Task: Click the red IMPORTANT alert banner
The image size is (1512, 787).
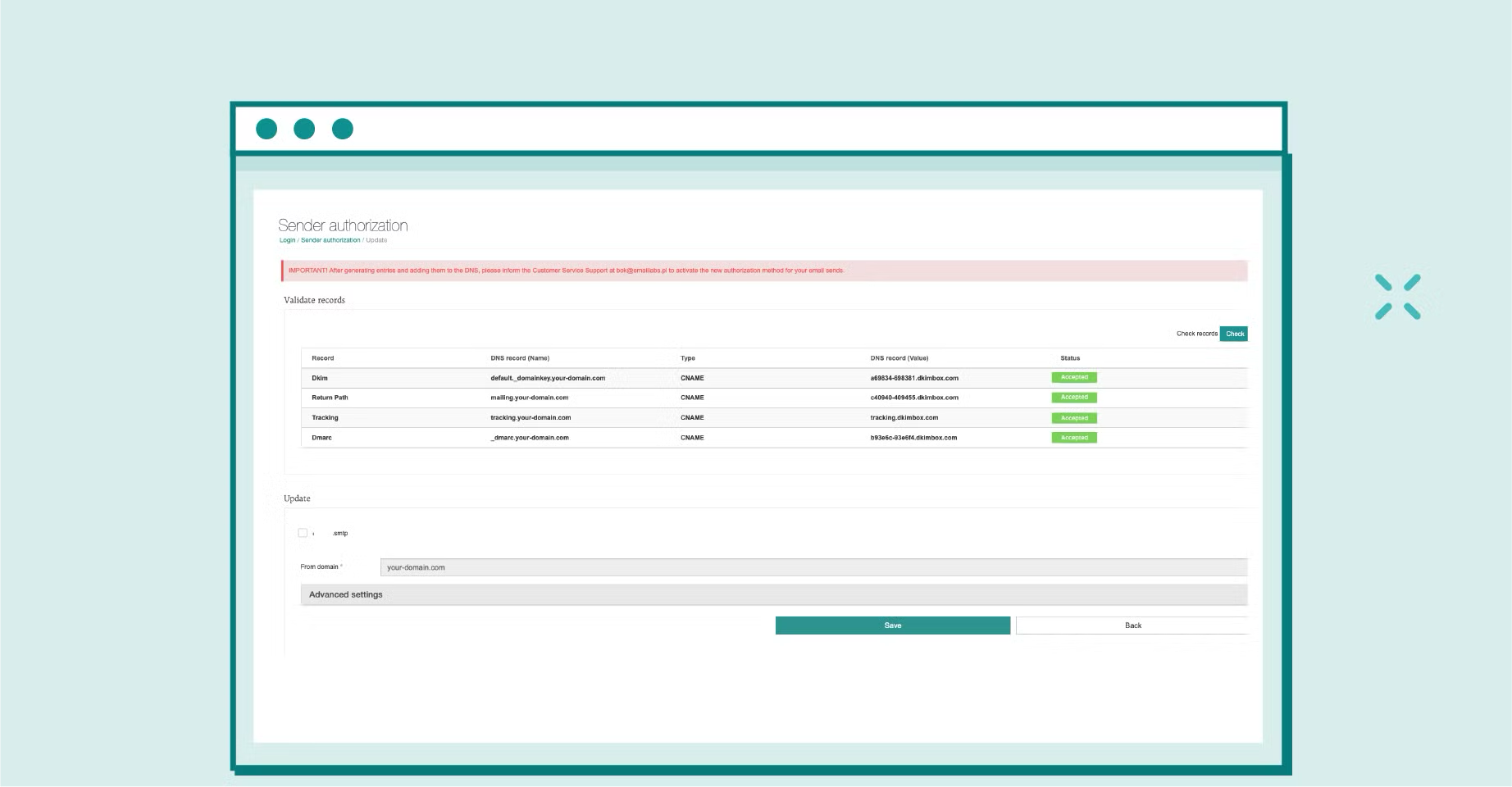Action: [764, 271]
